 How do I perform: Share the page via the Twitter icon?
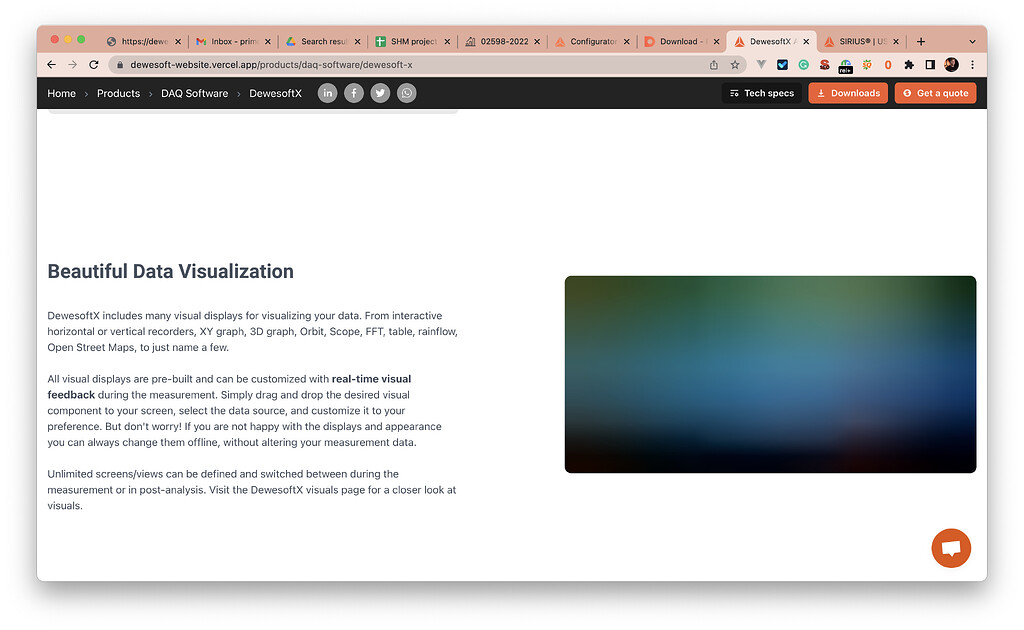tap(380, 92)
